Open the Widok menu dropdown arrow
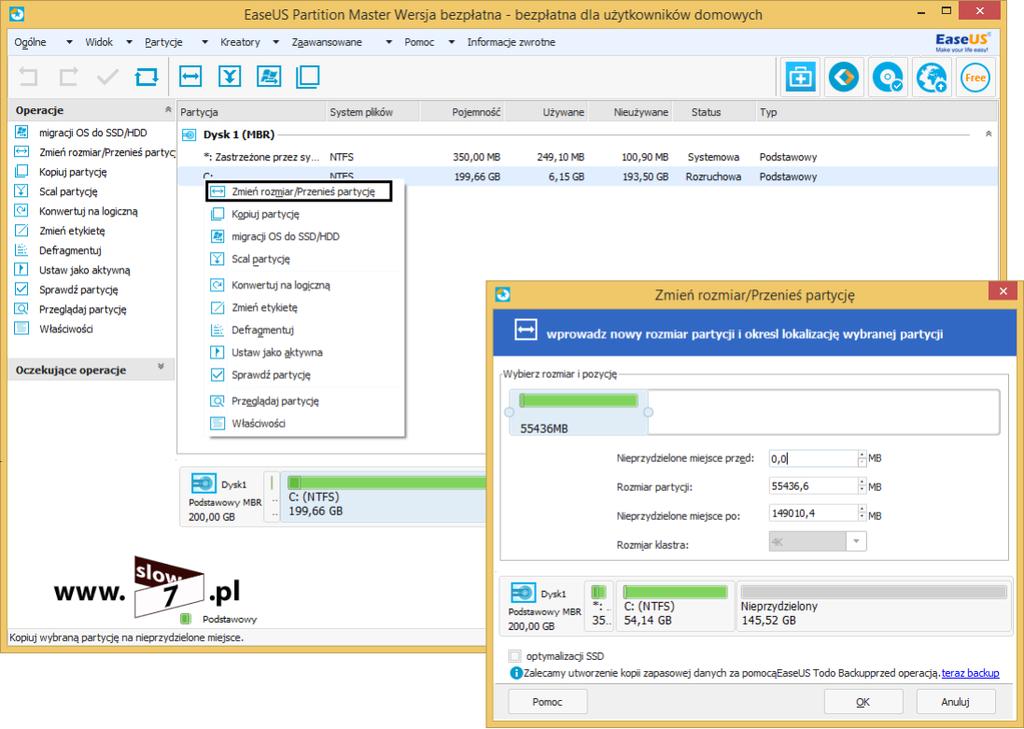The height and width of the screenshot is (729, 1024). (129, 42)
